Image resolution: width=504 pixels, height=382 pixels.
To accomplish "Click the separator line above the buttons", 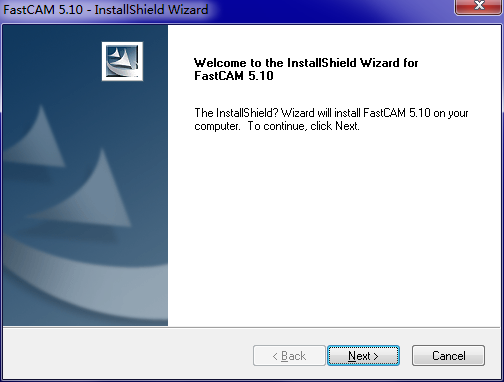I will click(252, 327).
